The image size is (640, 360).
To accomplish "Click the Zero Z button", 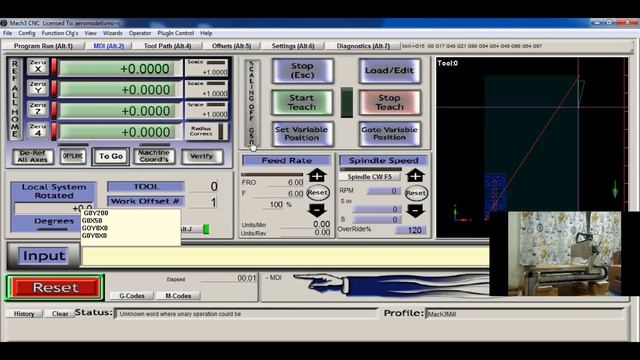I will pyautogui.click(x=38, y=109).
